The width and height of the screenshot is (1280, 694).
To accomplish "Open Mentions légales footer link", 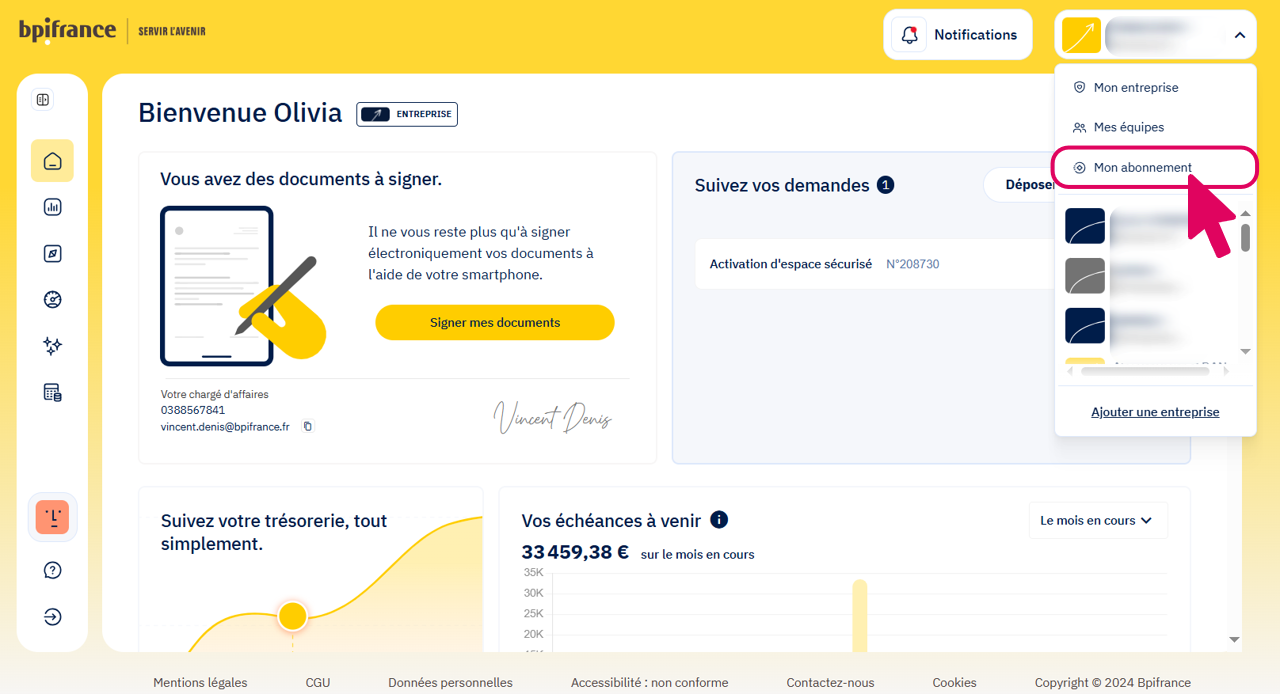I will coord(200,682).
